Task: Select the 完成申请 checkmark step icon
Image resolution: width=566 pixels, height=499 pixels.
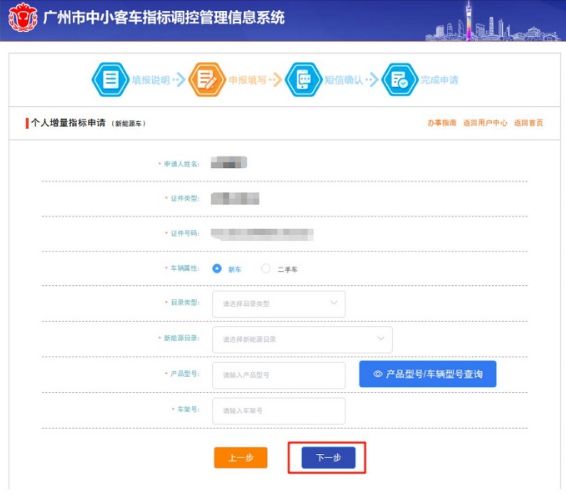Action: click(400, 79)
